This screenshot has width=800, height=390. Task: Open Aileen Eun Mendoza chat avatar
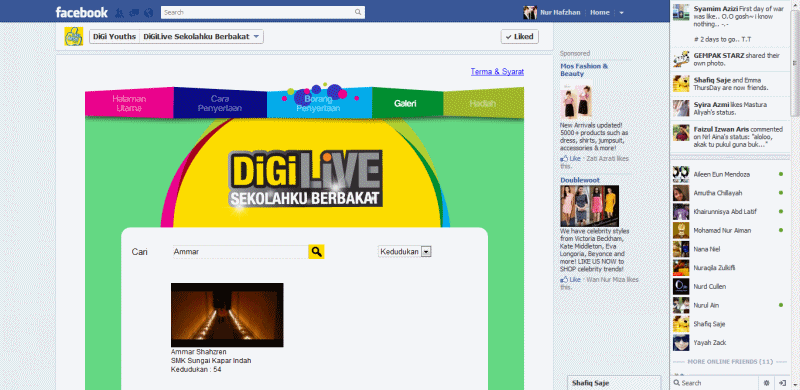point(681,174)
